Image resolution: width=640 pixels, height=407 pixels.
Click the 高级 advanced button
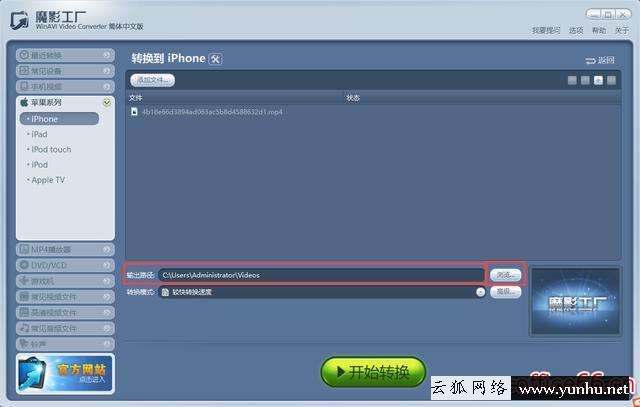505,292
